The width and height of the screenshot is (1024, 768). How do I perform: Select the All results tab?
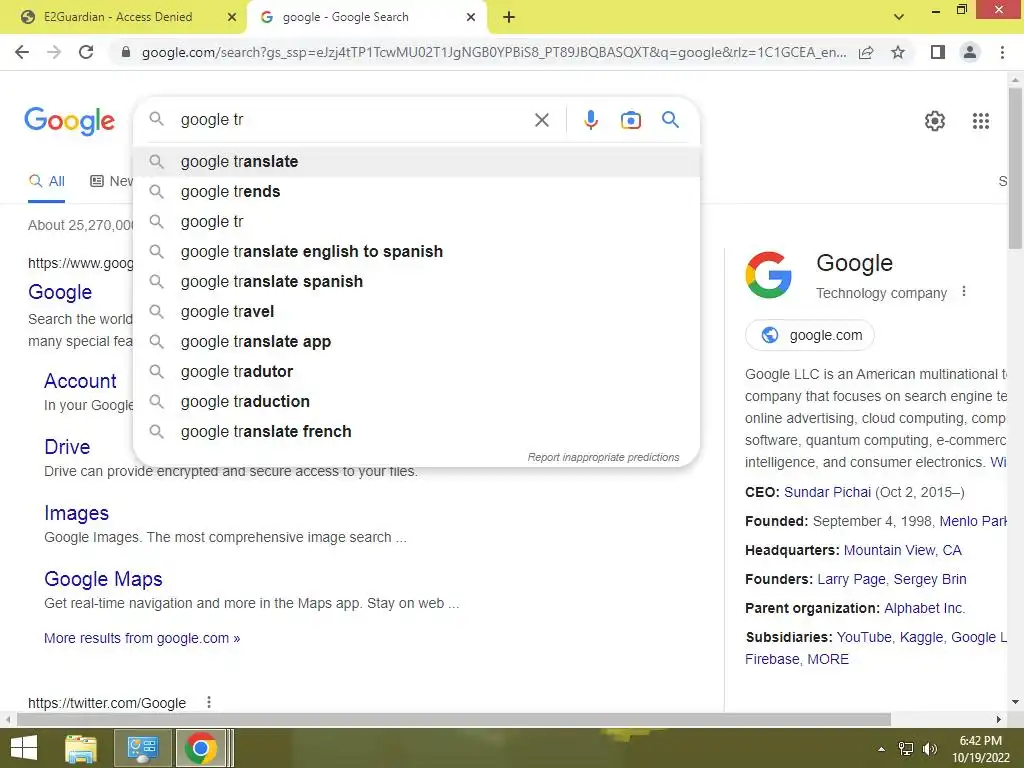(46, 181)
